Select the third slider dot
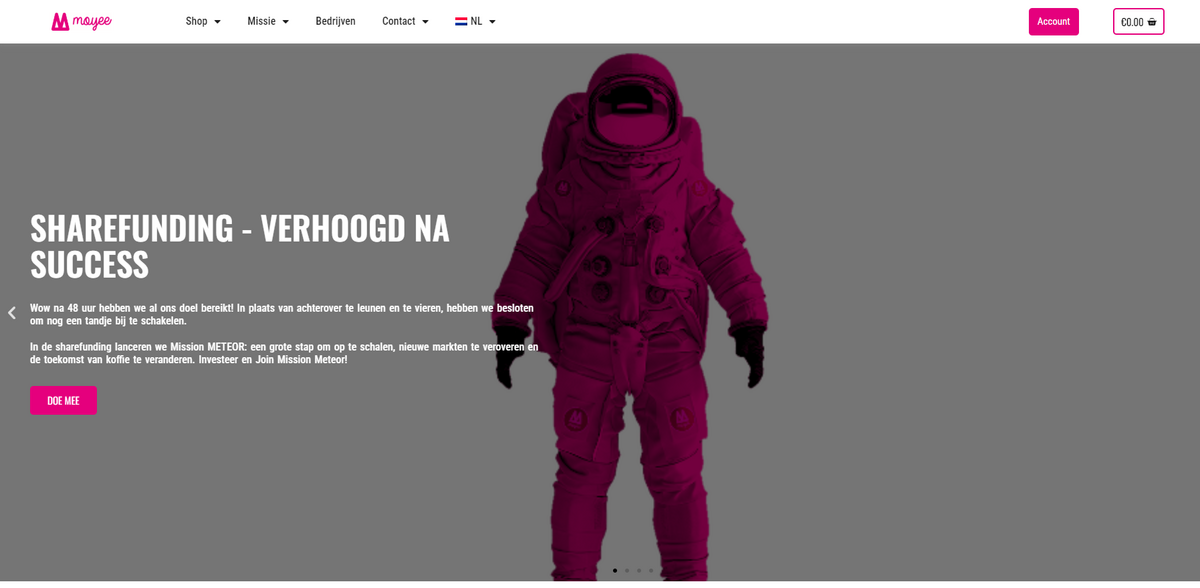Screen dimensions: 1200x588 pyautogui.click(x=639, y=571)
